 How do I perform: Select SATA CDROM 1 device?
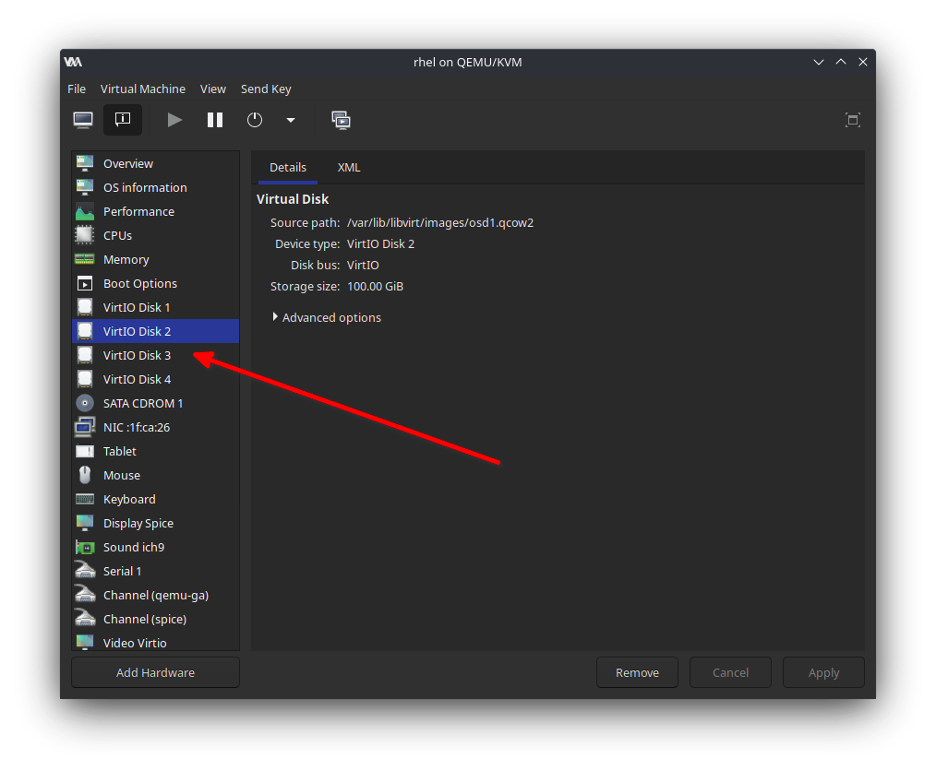coord(143,403)
